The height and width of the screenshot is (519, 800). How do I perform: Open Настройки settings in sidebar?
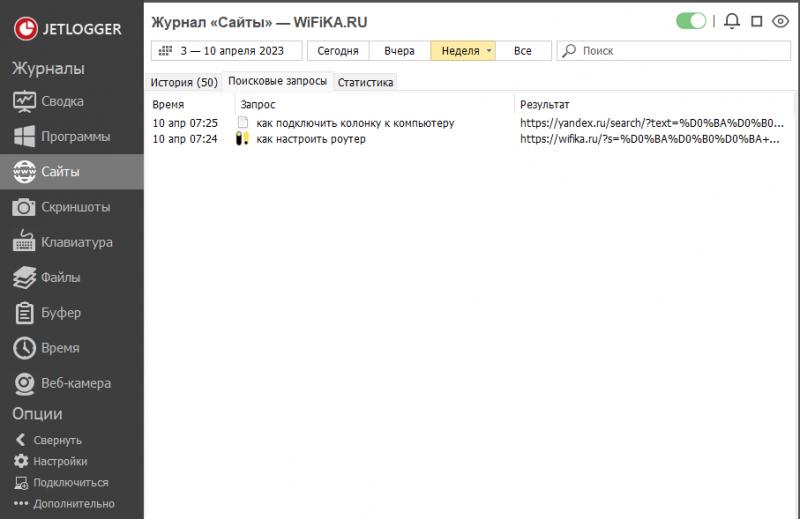[59, 461]
